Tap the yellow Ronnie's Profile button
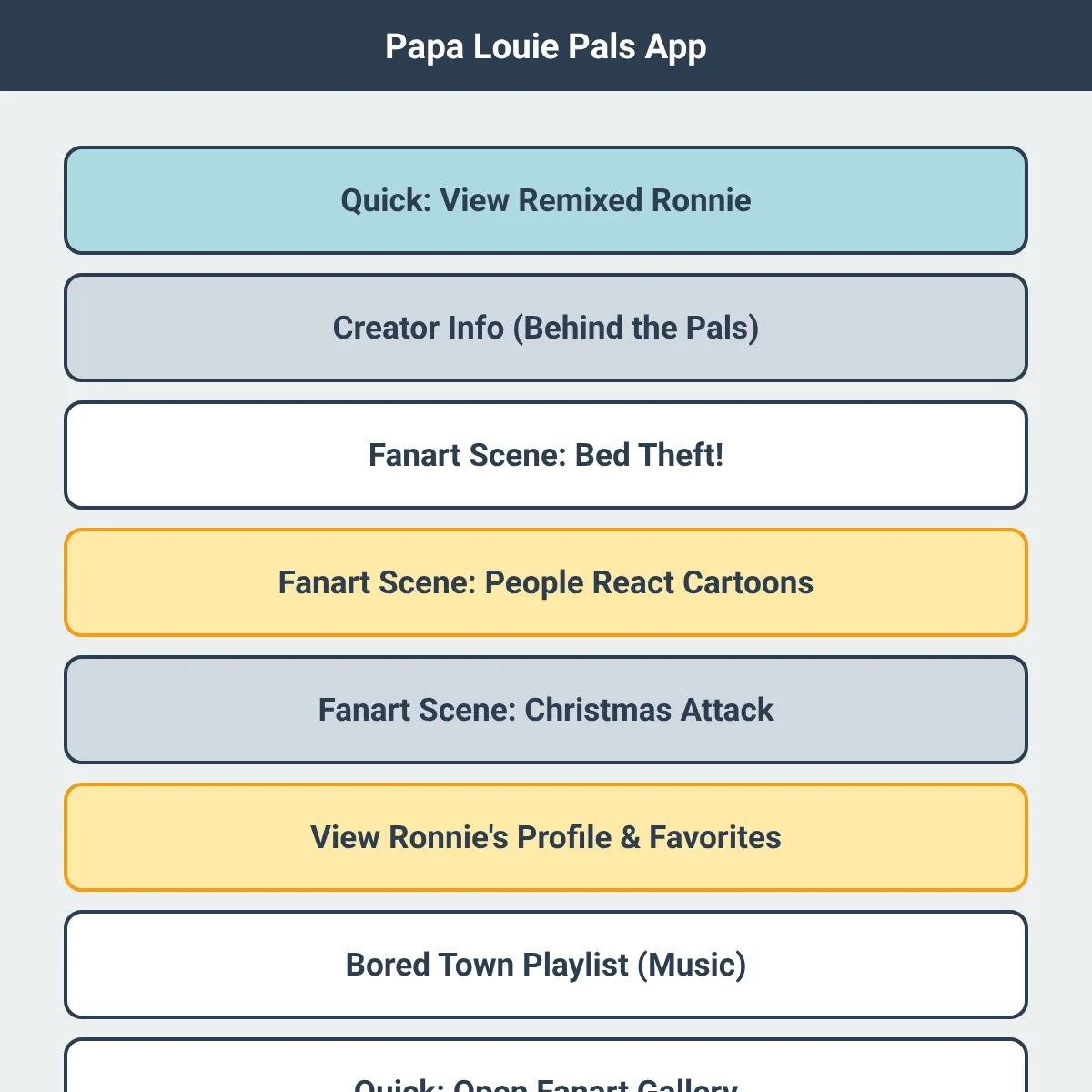This screenshot has height=1092, width=1092. click(x=546, y=837)
